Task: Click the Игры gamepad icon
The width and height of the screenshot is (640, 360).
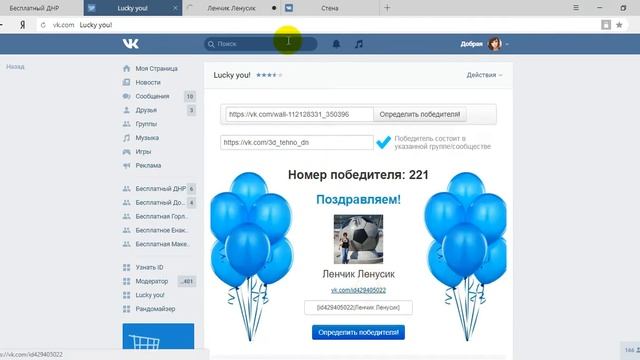Action: pos(127,152)
